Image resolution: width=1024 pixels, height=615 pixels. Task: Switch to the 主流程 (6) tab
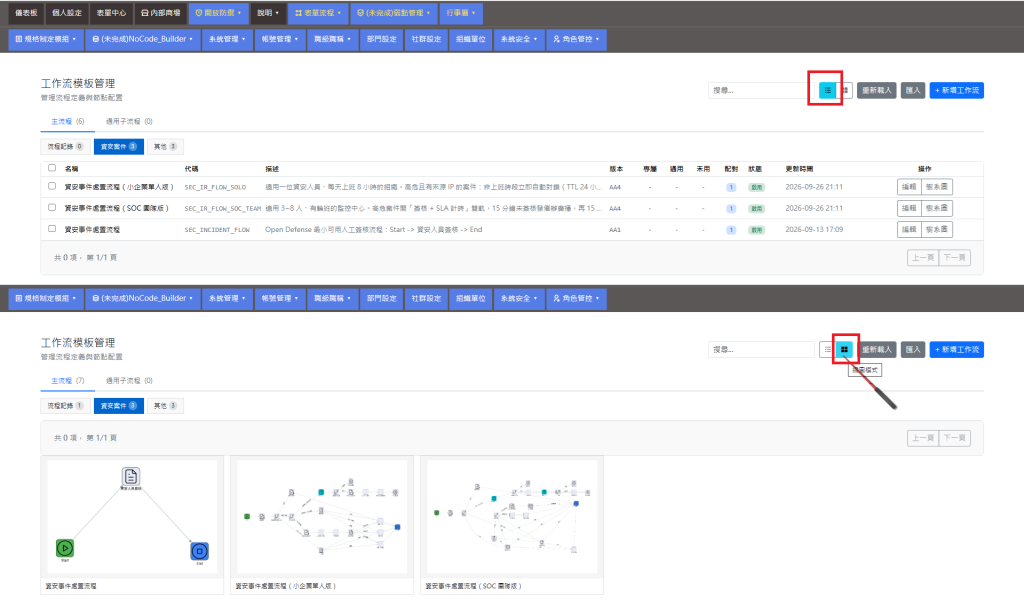(x=68, y=121)
